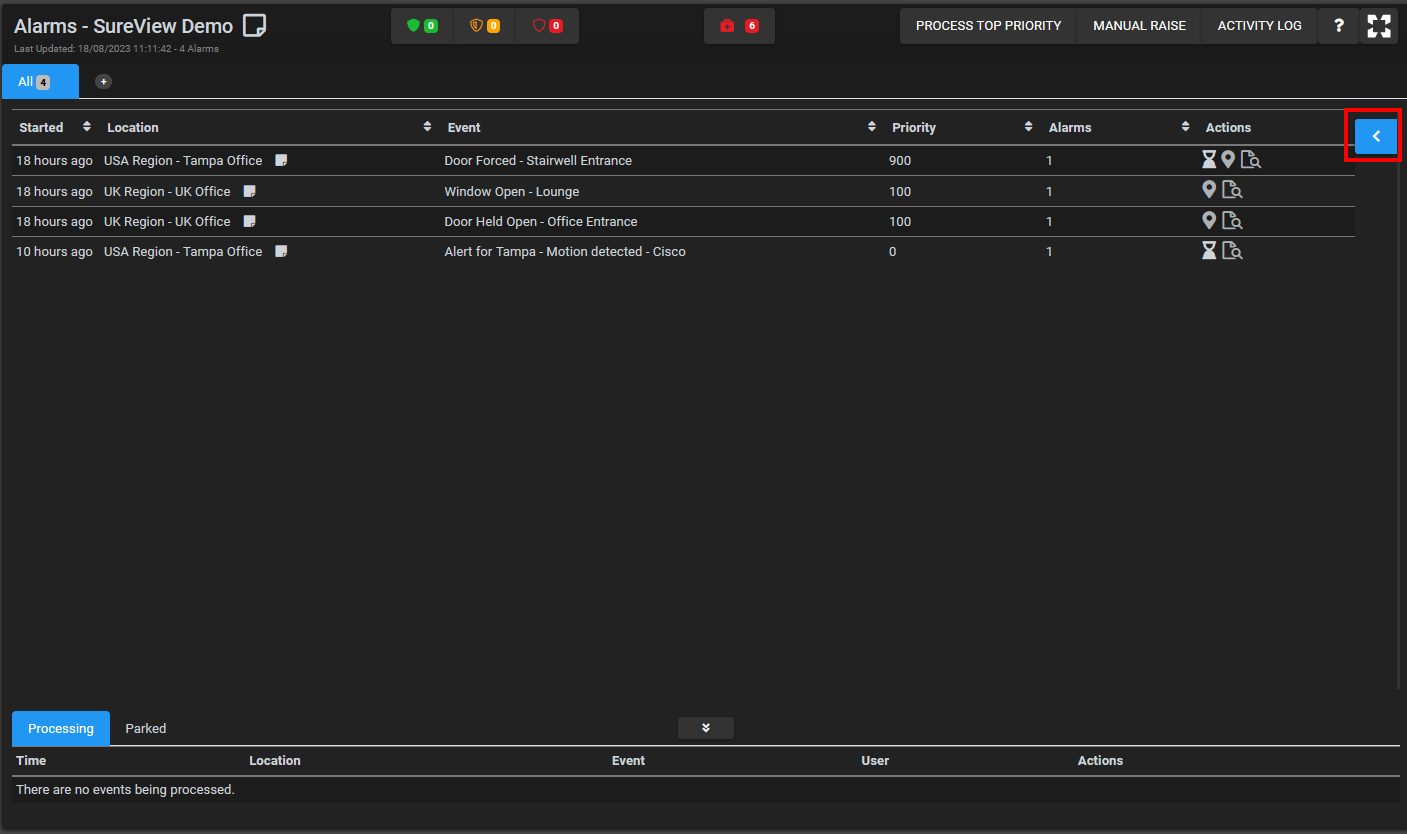Open note icon on Door Forced Tampa row
This screenshot has height=834, width=1407.
(282, 160)
